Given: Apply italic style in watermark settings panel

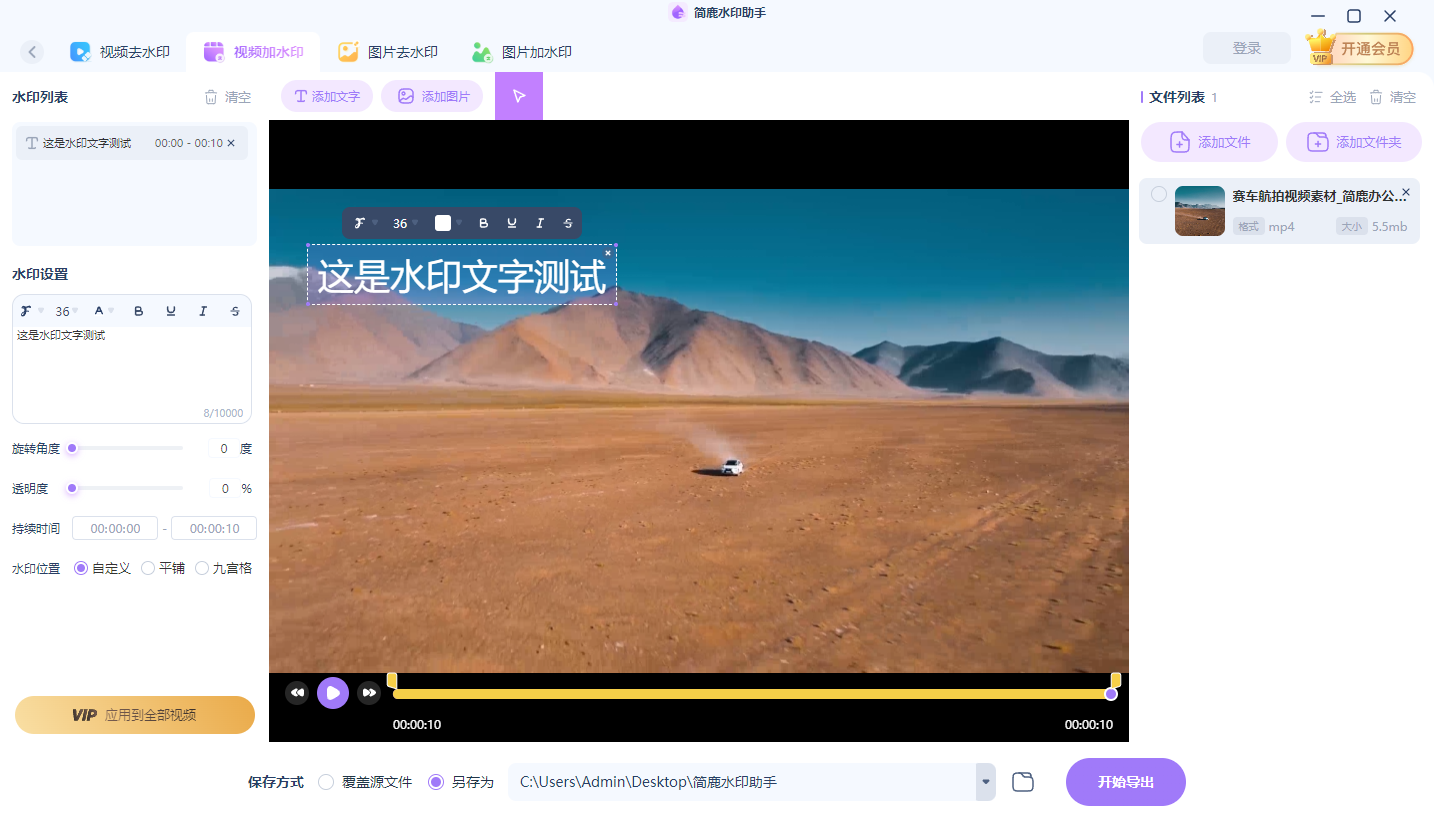Looking at the screenshot, I should point(203,311).
